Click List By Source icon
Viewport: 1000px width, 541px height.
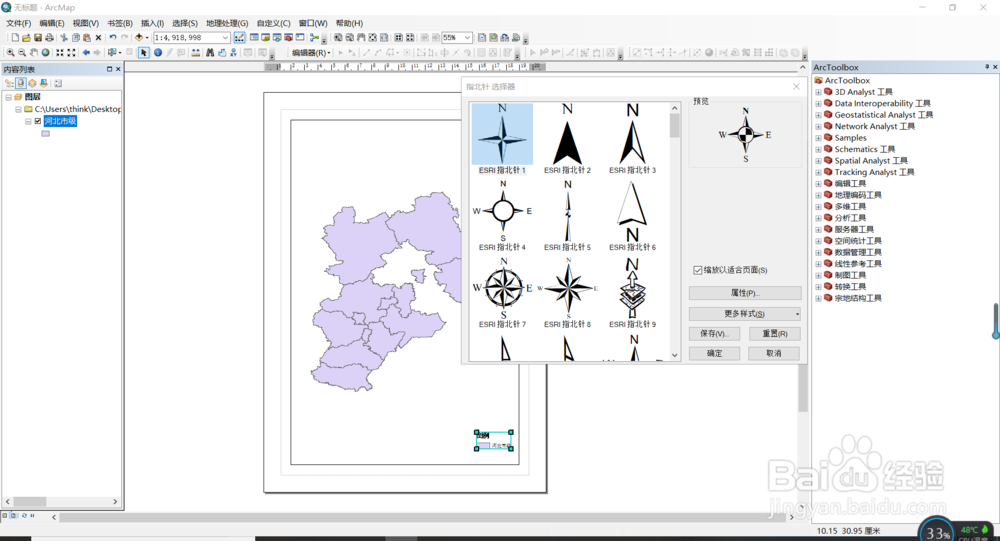pyautogui.click(x=20, y=83)
